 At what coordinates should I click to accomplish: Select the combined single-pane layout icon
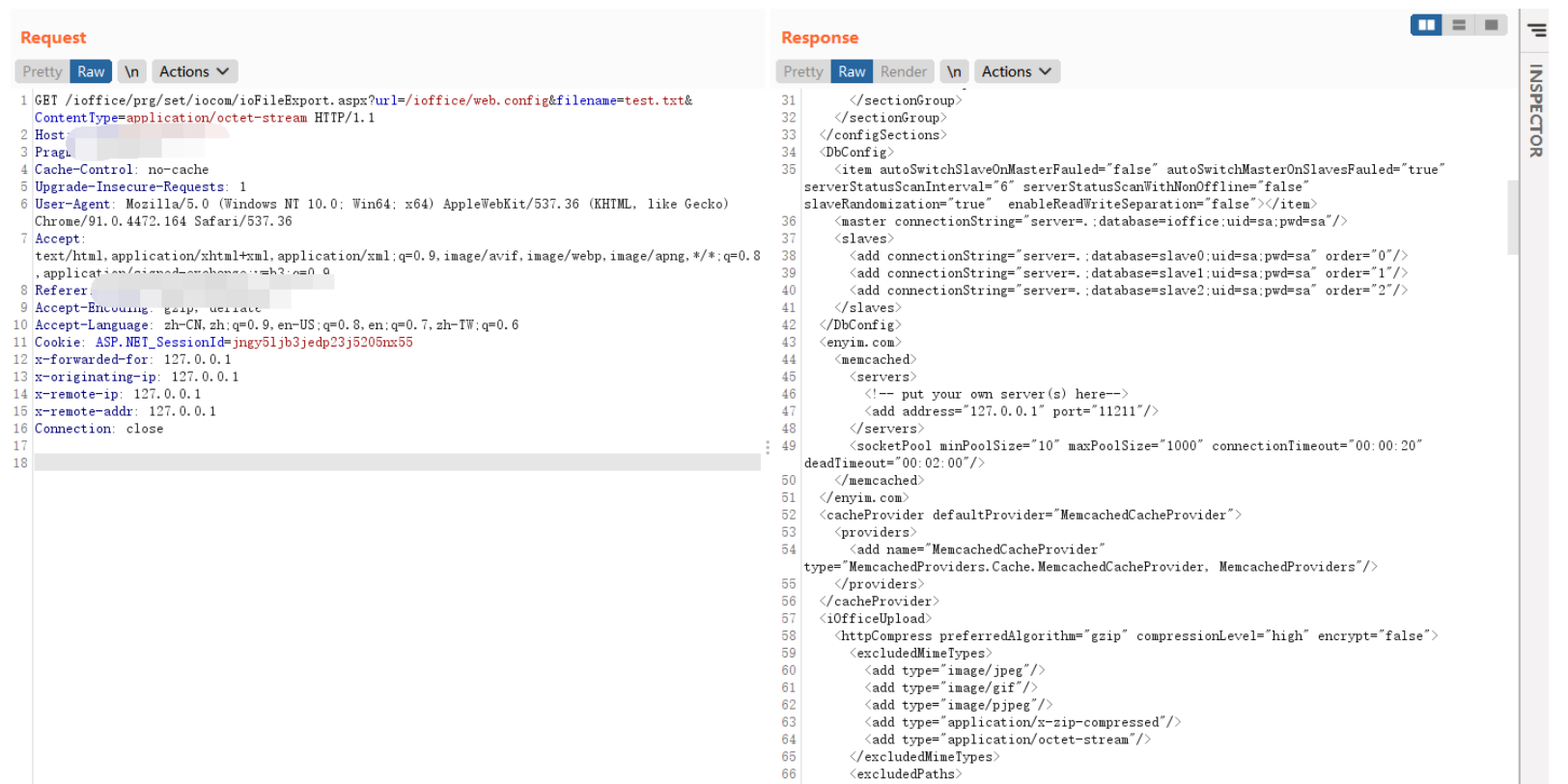[1491, 25]
